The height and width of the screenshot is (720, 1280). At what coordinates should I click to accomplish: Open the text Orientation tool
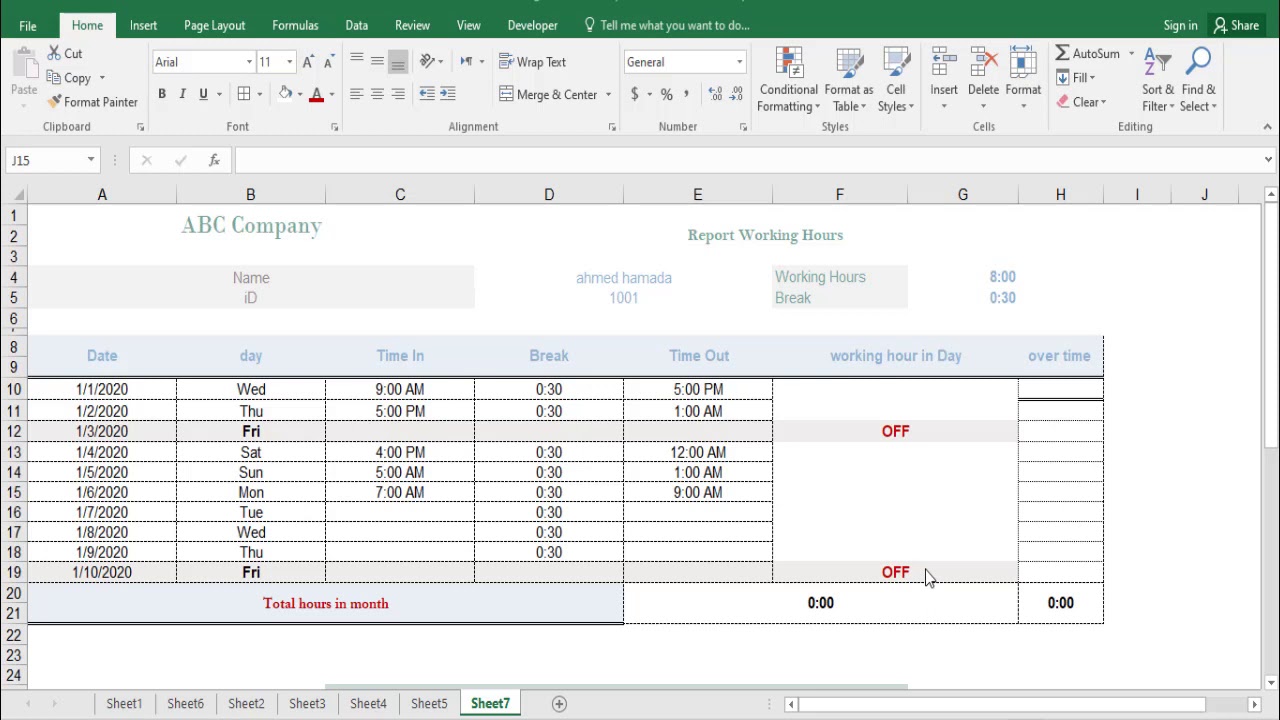click(x=428, y=62)
